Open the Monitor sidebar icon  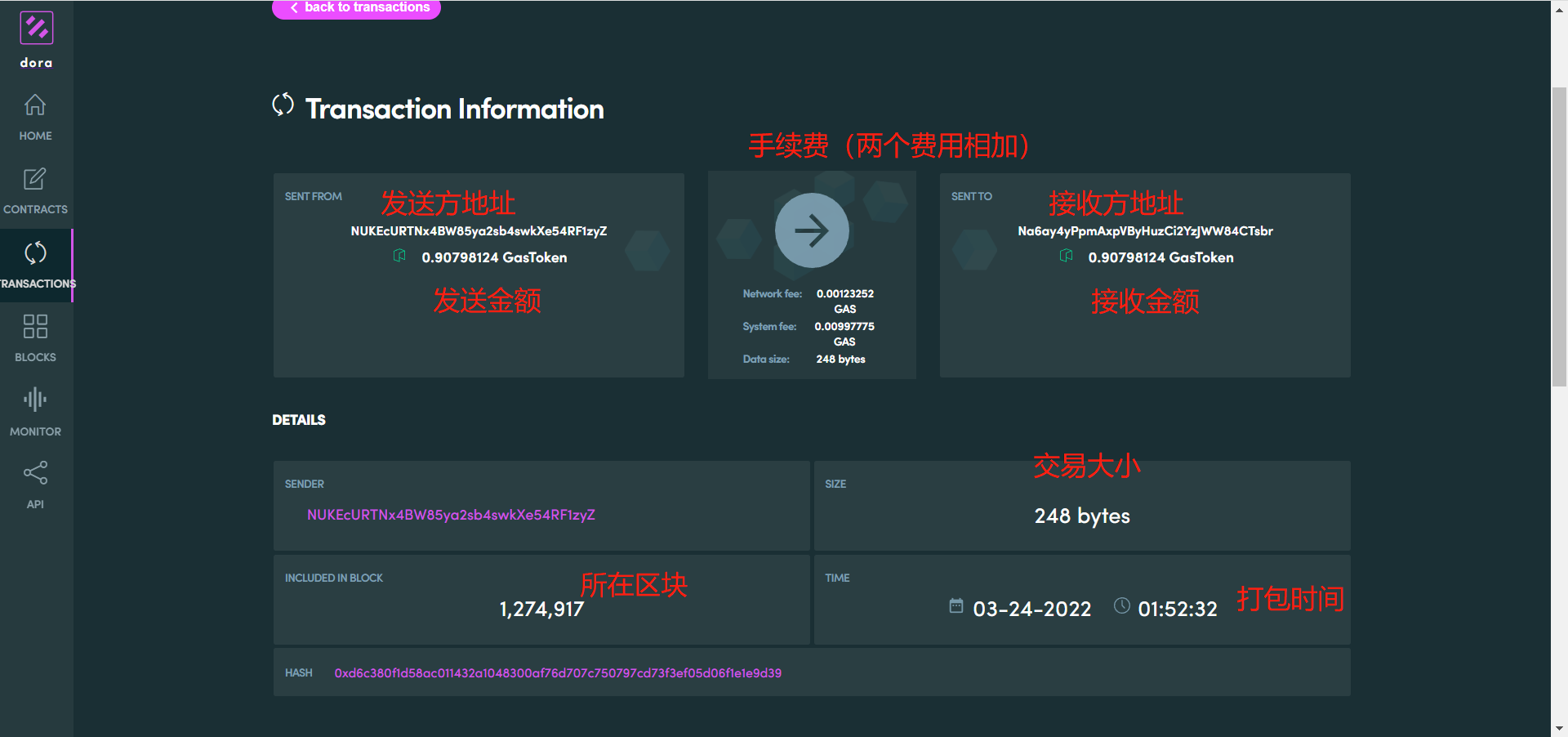coord(35,400)
